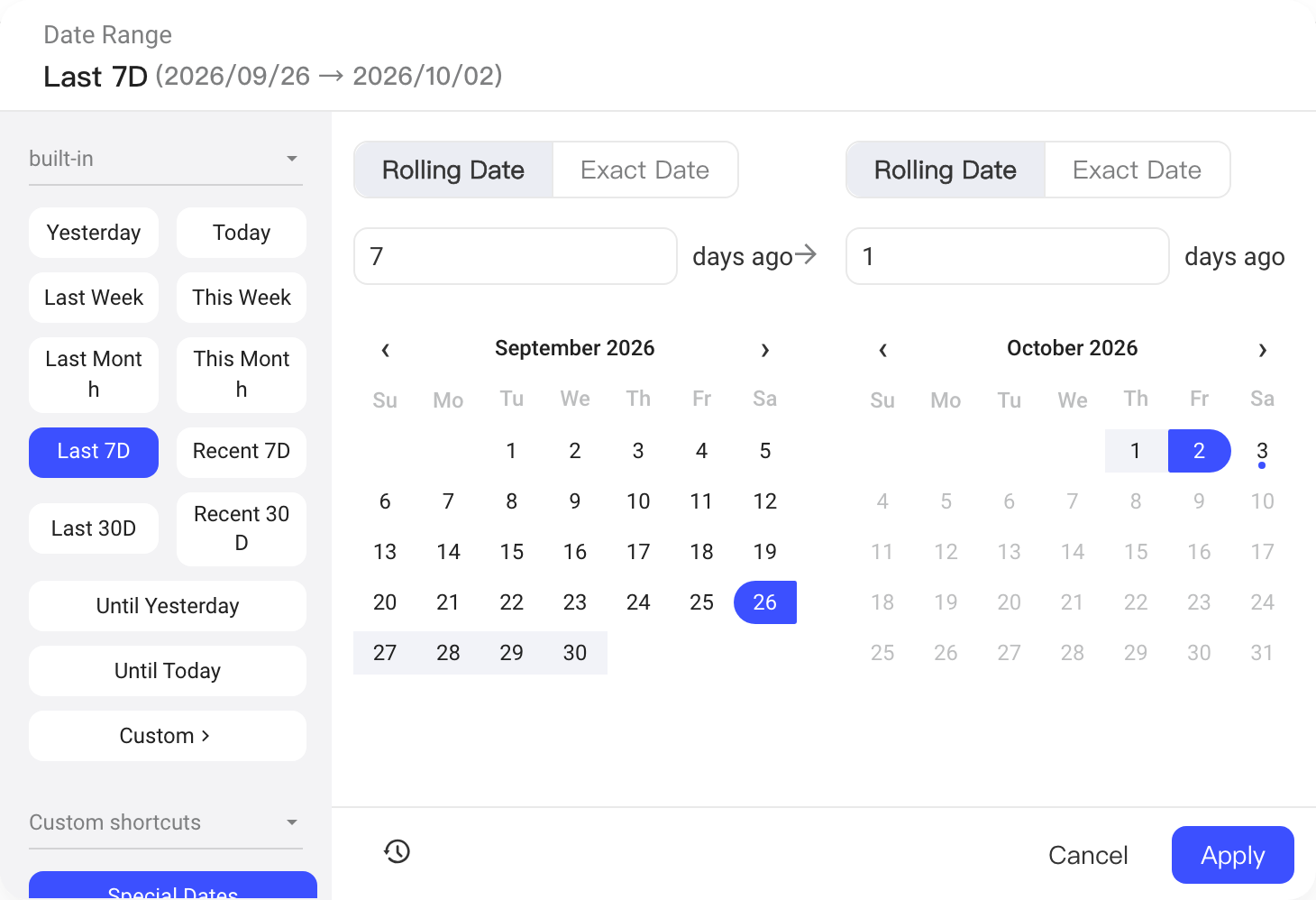
Task: Choose the Last 30D preset
Action: pos(94,528)
